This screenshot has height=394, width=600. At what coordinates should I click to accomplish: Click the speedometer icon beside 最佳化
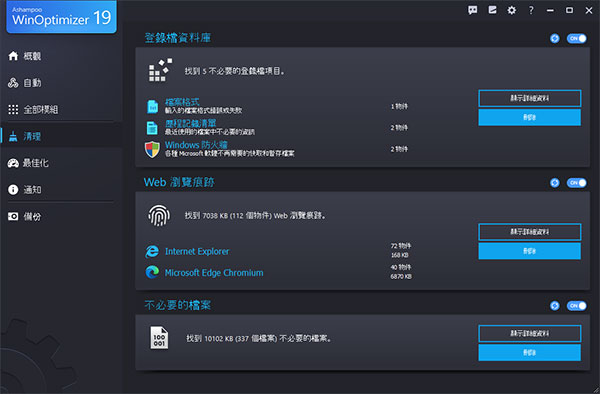[x=13, y=163]
